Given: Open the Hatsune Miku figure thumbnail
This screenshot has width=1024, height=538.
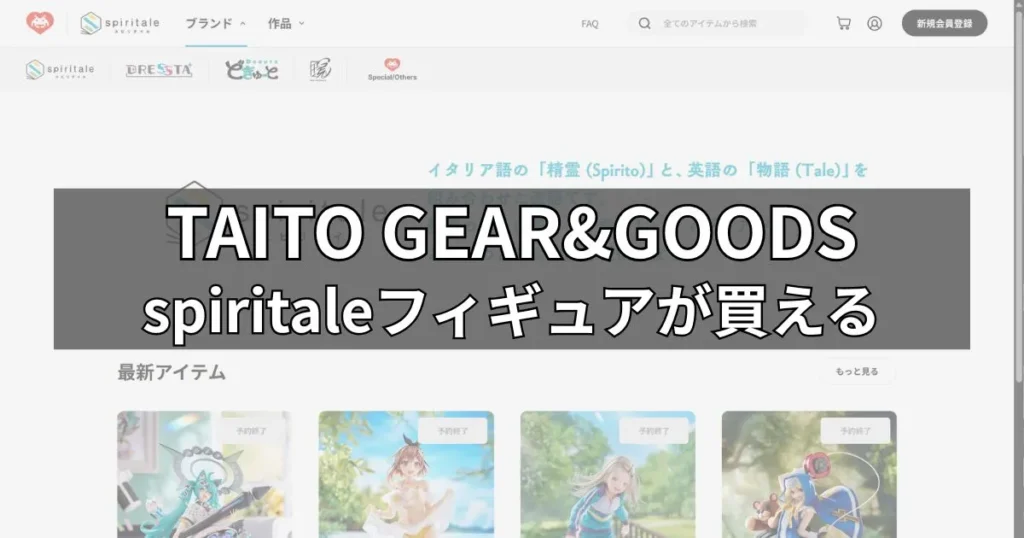Looking at the screenshot, I should pyautogui.click(x=204, y=475).
